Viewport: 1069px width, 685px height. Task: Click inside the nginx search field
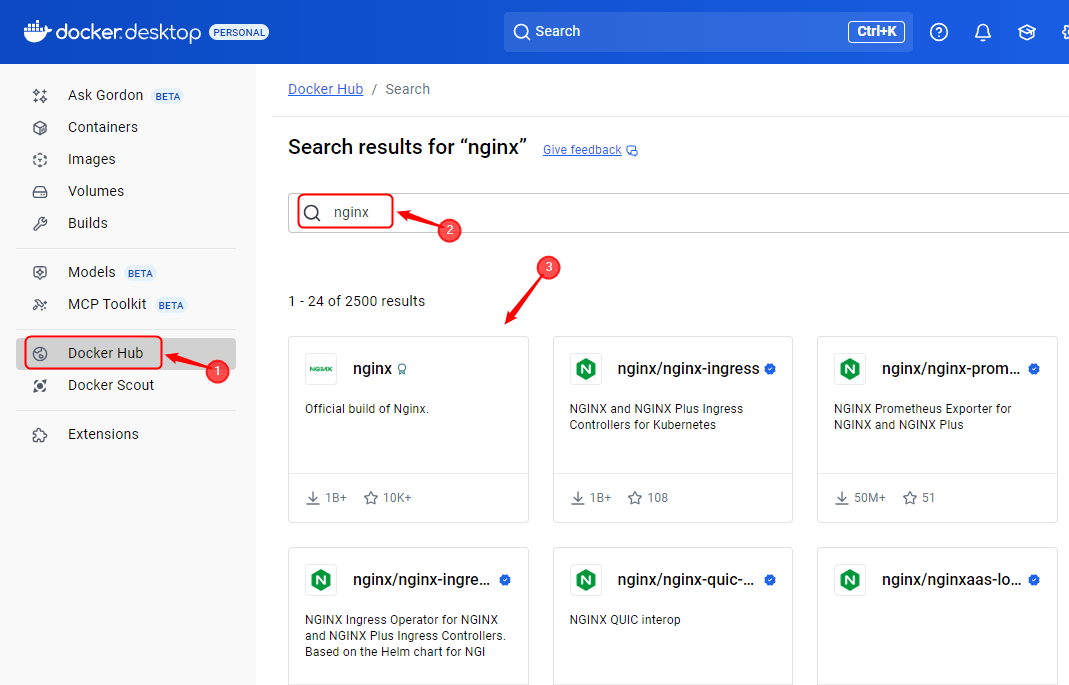(x=350, y=211)
